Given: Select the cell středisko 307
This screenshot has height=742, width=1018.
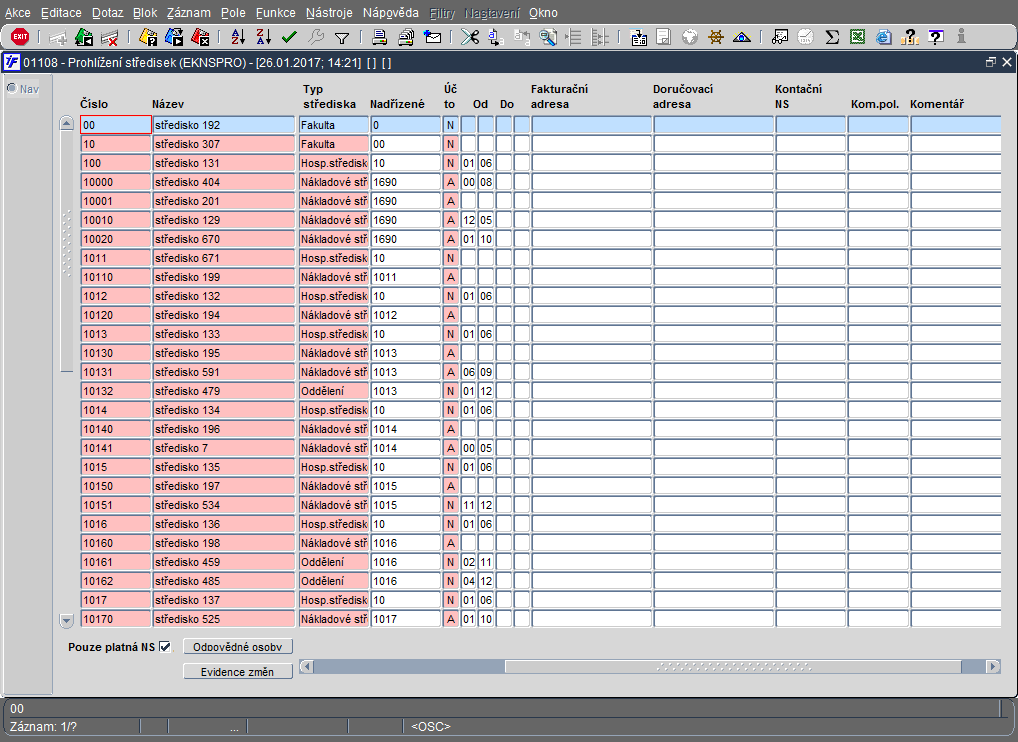Looking at the screenshot, I should tap(223, 144).
